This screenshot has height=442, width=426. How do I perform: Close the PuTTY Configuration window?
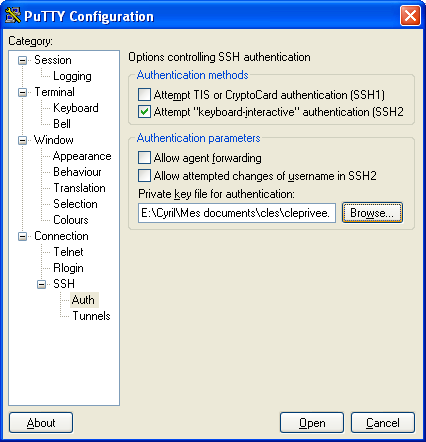tap(410, 15)
